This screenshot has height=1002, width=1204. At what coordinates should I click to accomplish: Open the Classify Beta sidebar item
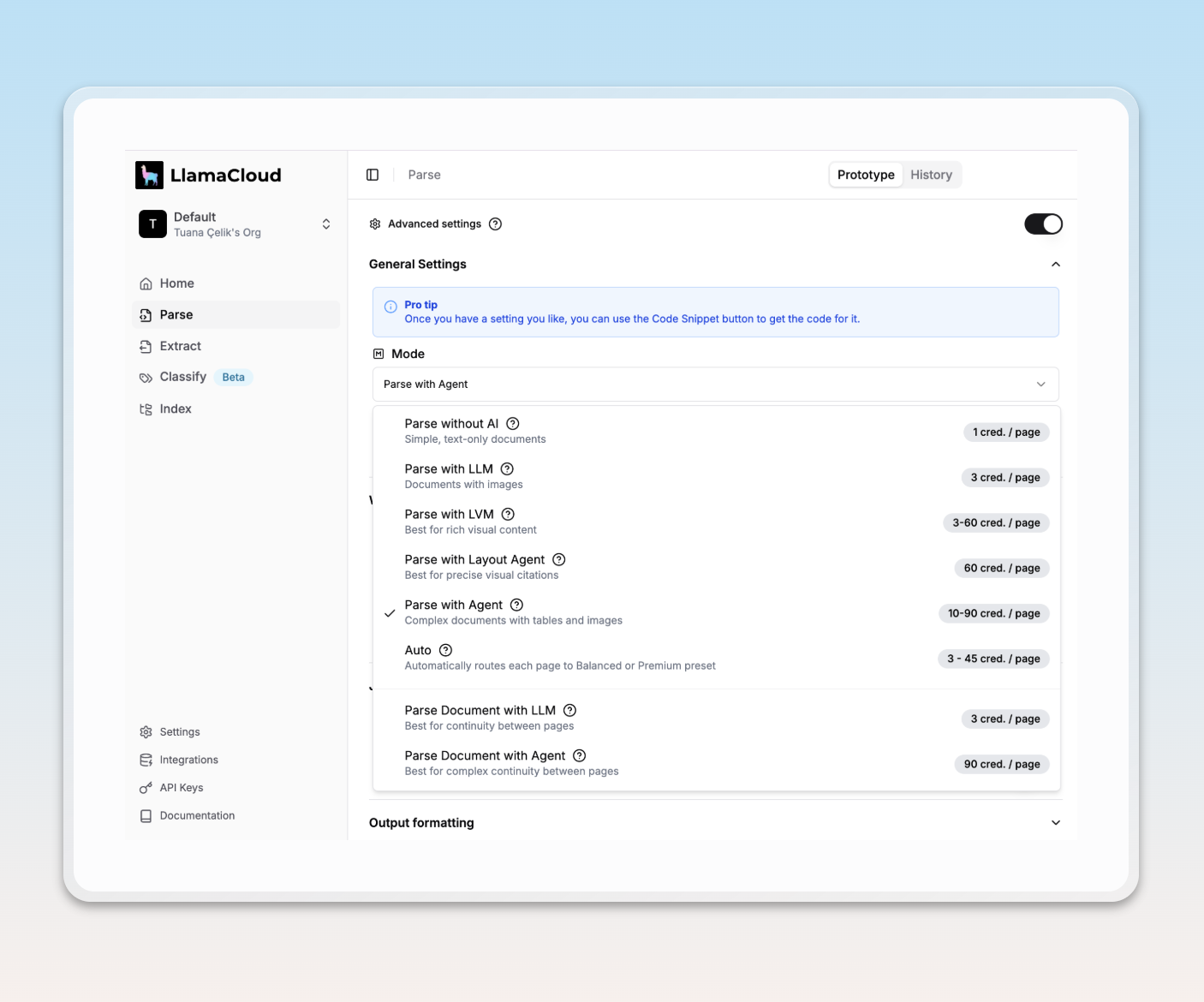(x=183, y=378)
